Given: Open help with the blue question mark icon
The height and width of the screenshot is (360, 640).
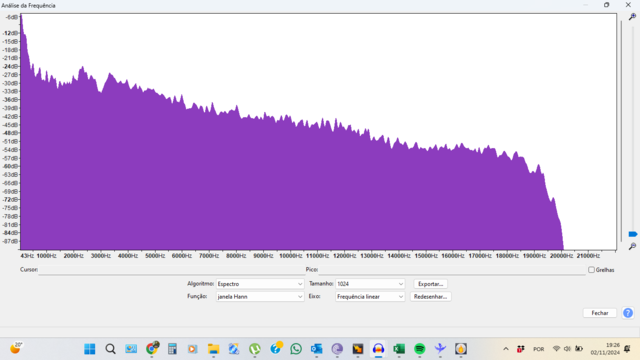Looking at the screenshot, I should point(628,313).
